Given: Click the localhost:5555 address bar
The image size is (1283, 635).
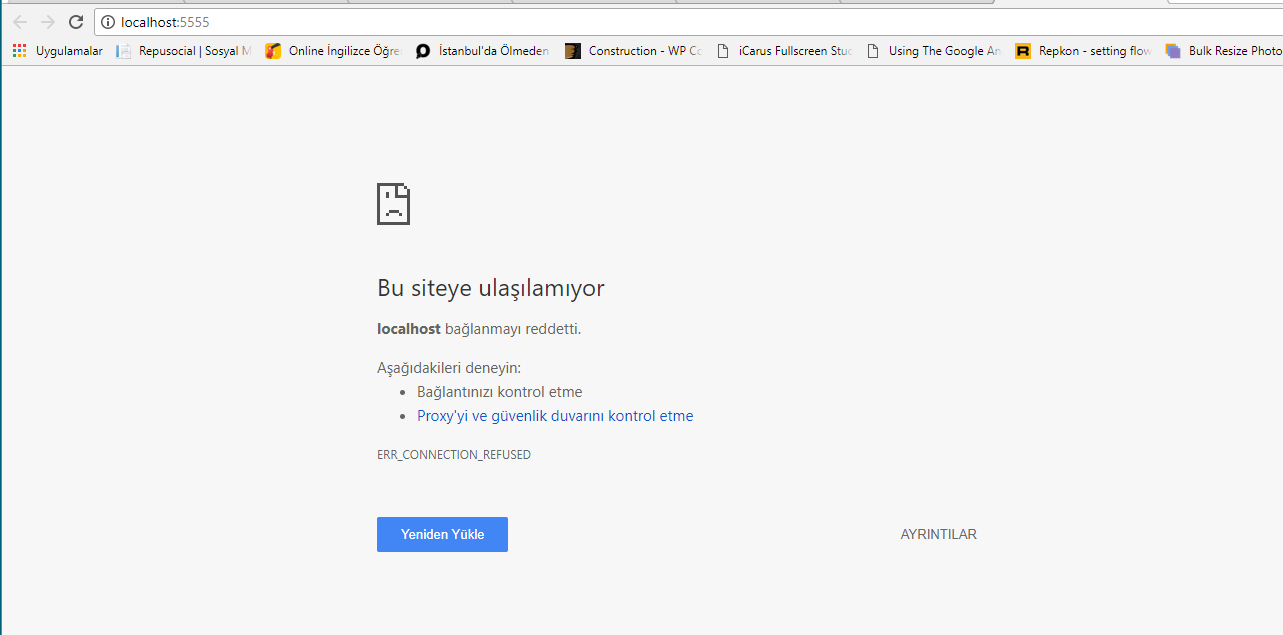Looking at the screenshot, I should 690,22.
